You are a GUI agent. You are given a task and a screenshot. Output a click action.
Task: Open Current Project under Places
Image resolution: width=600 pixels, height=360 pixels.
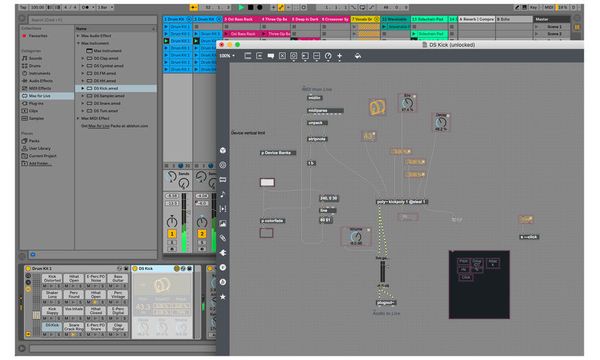(x=42, y=156)
